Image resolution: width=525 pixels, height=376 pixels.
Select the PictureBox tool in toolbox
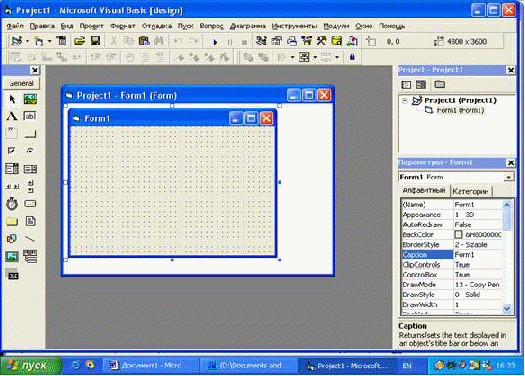(x=30, y=99)
